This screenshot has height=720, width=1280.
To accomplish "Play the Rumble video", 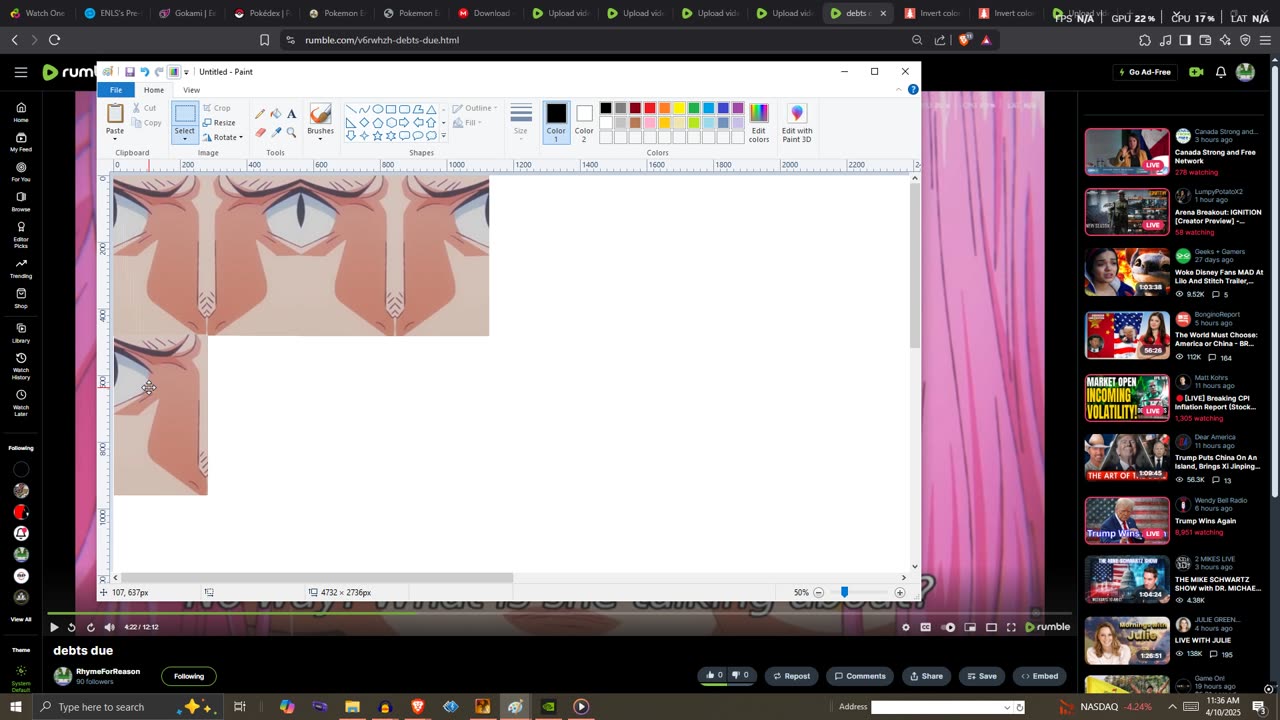I will click(x=54, y=627).
